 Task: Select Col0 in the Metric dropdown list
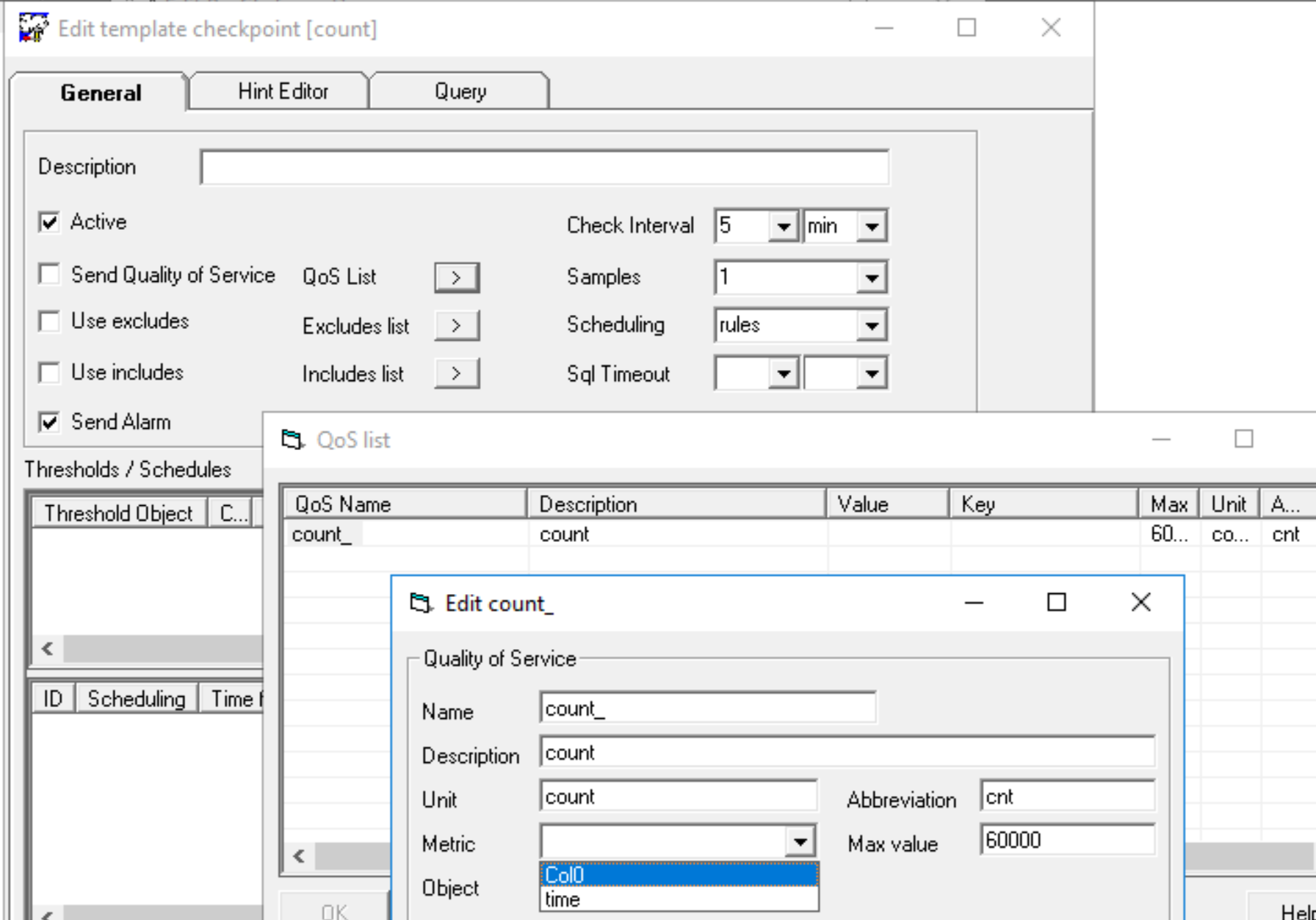click(x=678, y=874)
